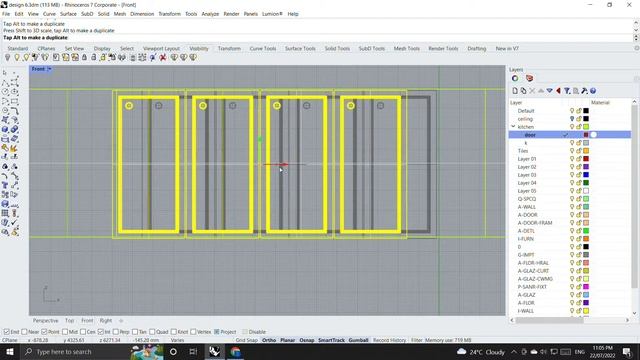Toggle the Perp osnap checkbox
The width and height of the screenshot is (640, 360).
tap(116, 332)
